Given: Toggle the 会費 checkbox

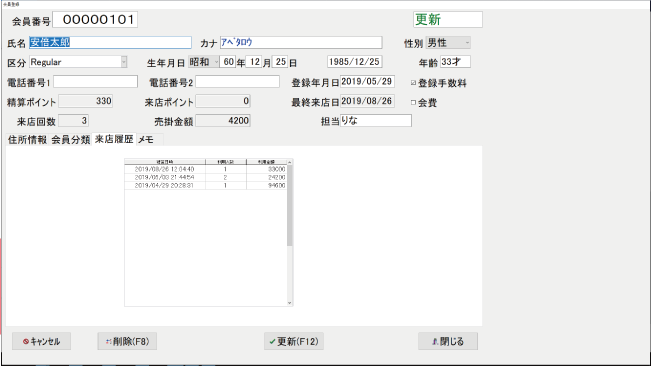Looking at the screenshot, I should 414,102.
